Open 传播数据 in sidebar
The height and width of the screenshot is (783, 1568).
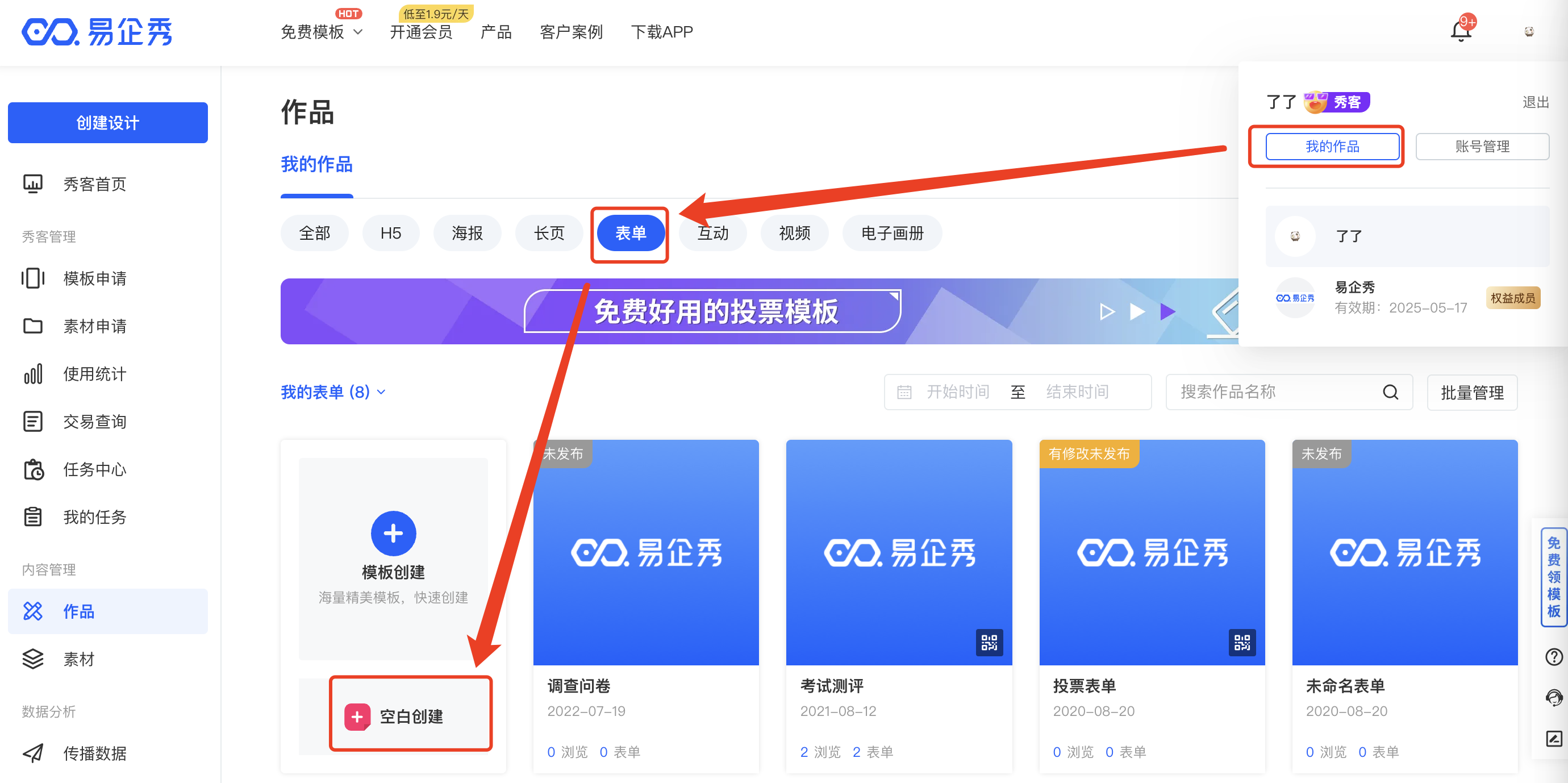[108, 754]
